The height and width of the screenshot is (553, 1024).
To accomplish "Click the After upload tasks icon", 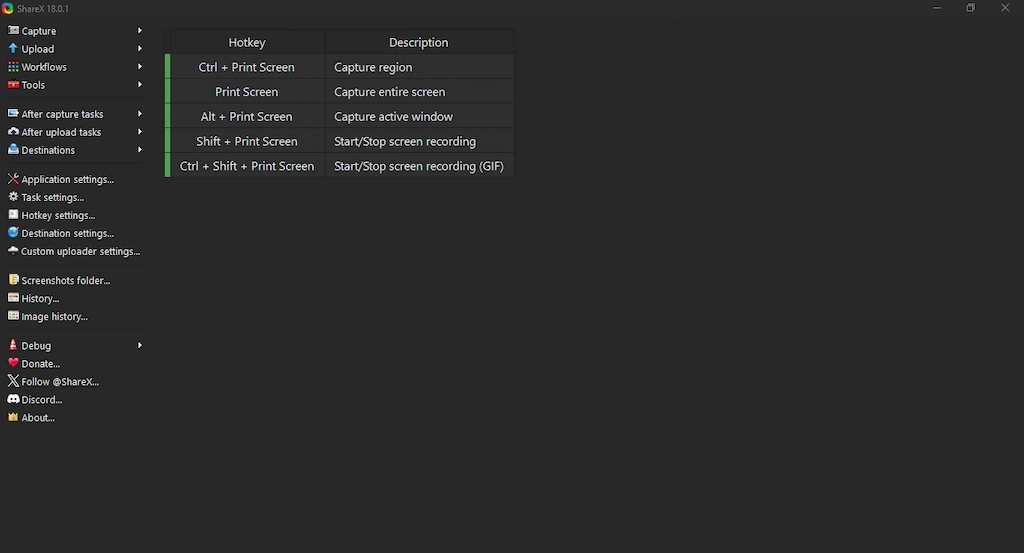I will coord(13,131).
